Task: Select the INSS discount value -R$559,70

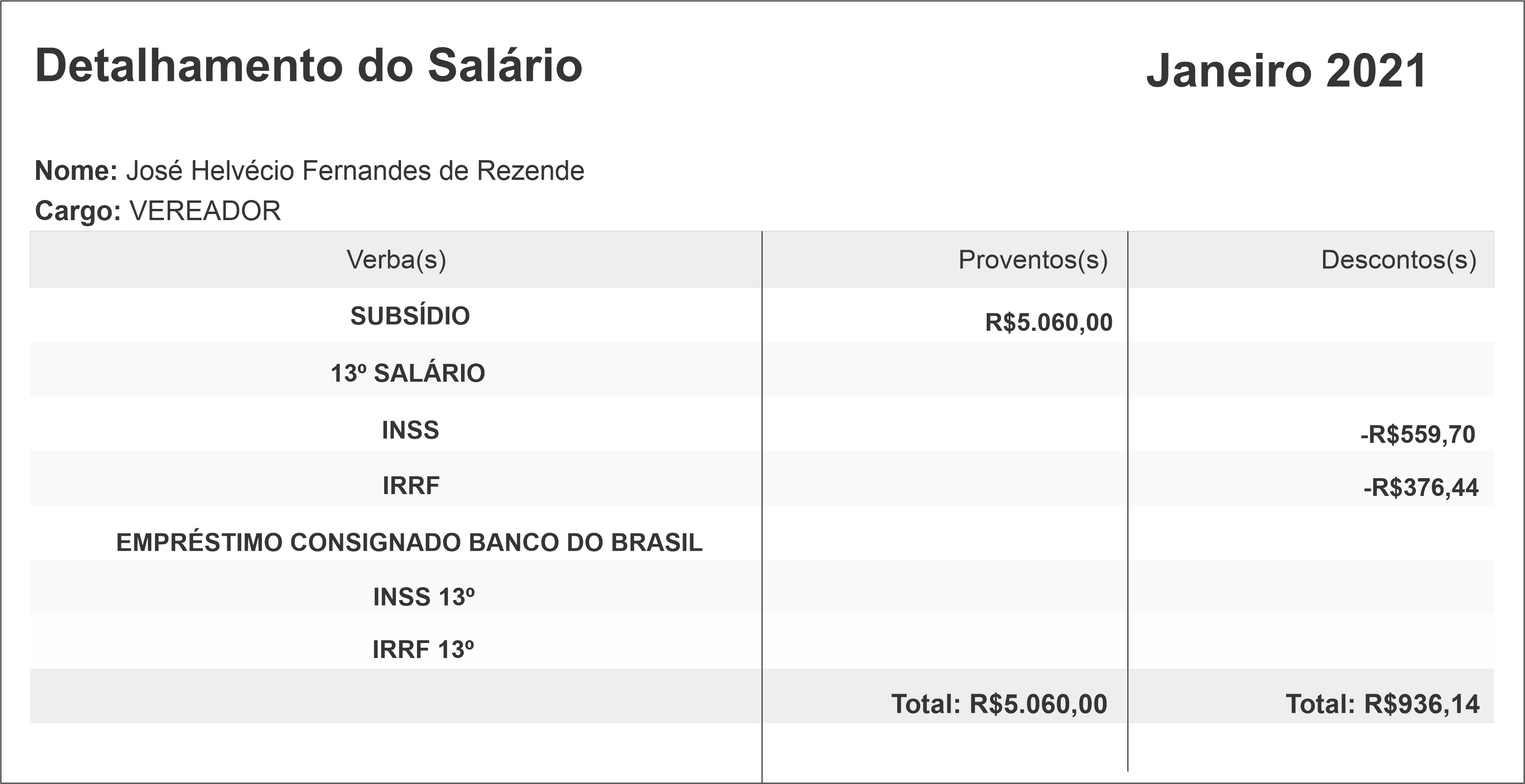Action: coord(1417,435)
